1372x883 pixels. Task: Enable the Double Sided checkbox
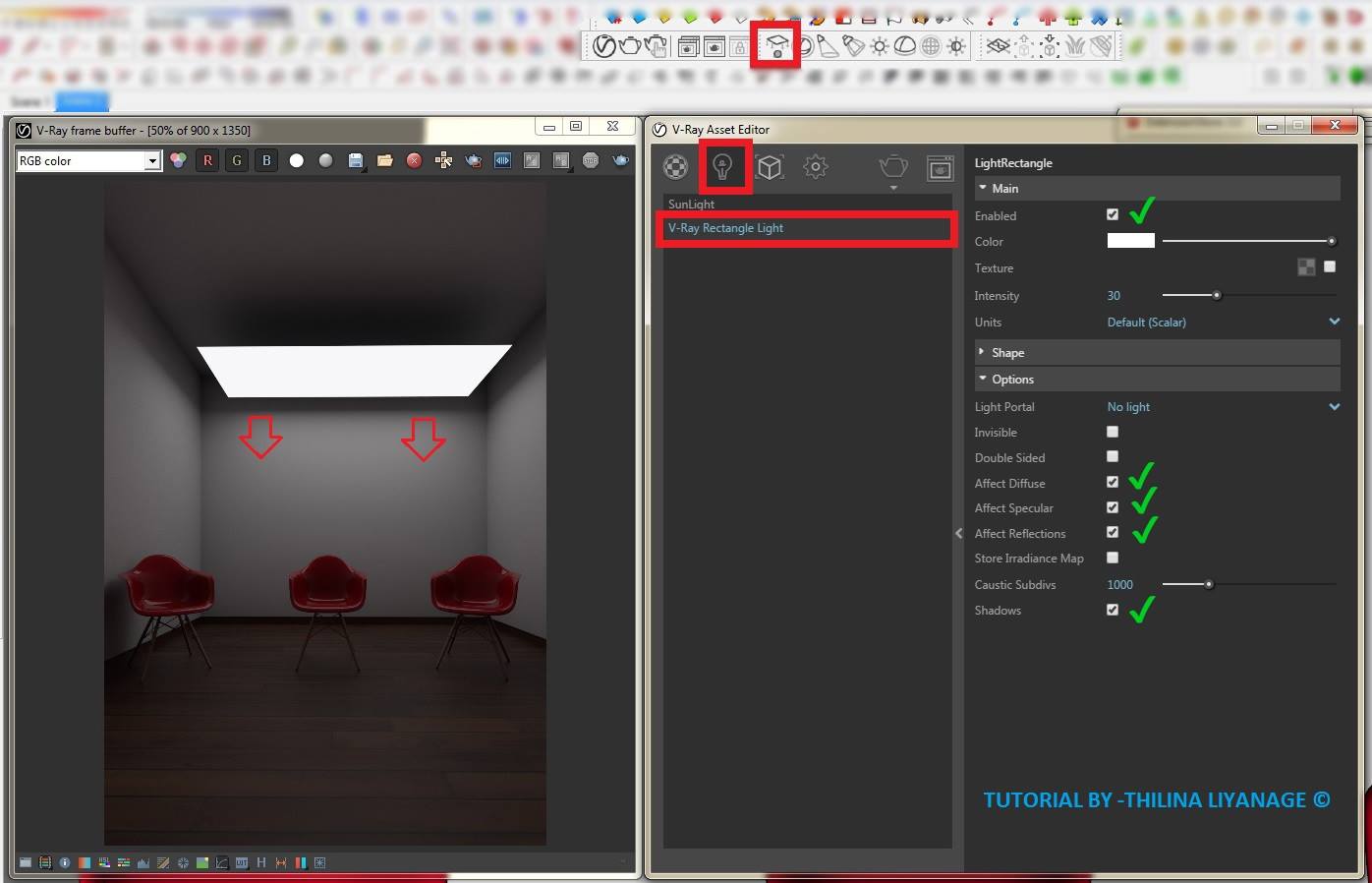tap(1113, 456)
